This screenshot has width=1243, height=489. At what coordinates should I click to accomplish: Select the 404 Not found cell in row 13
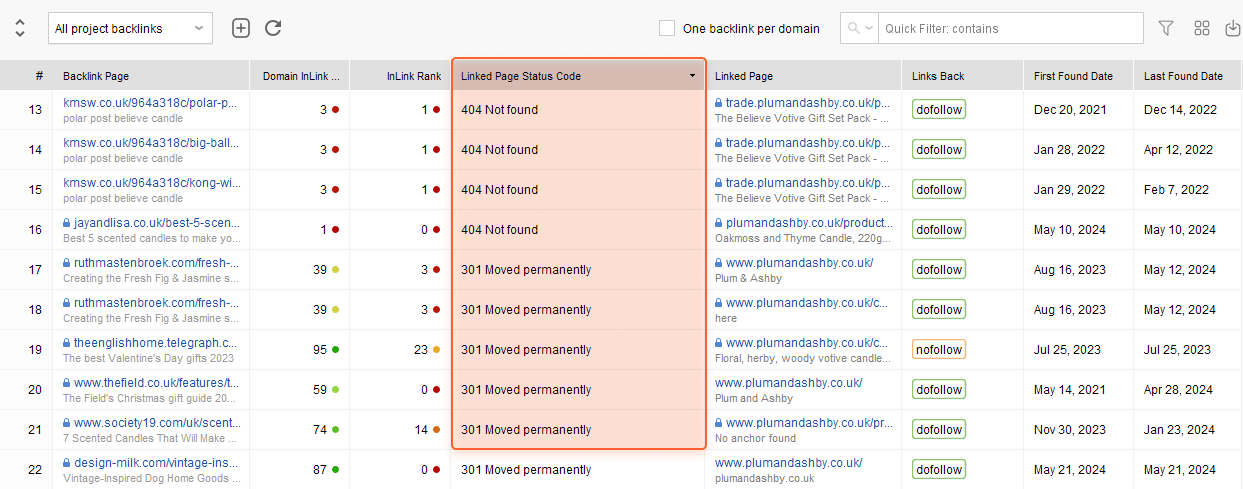tap(579, 110)
